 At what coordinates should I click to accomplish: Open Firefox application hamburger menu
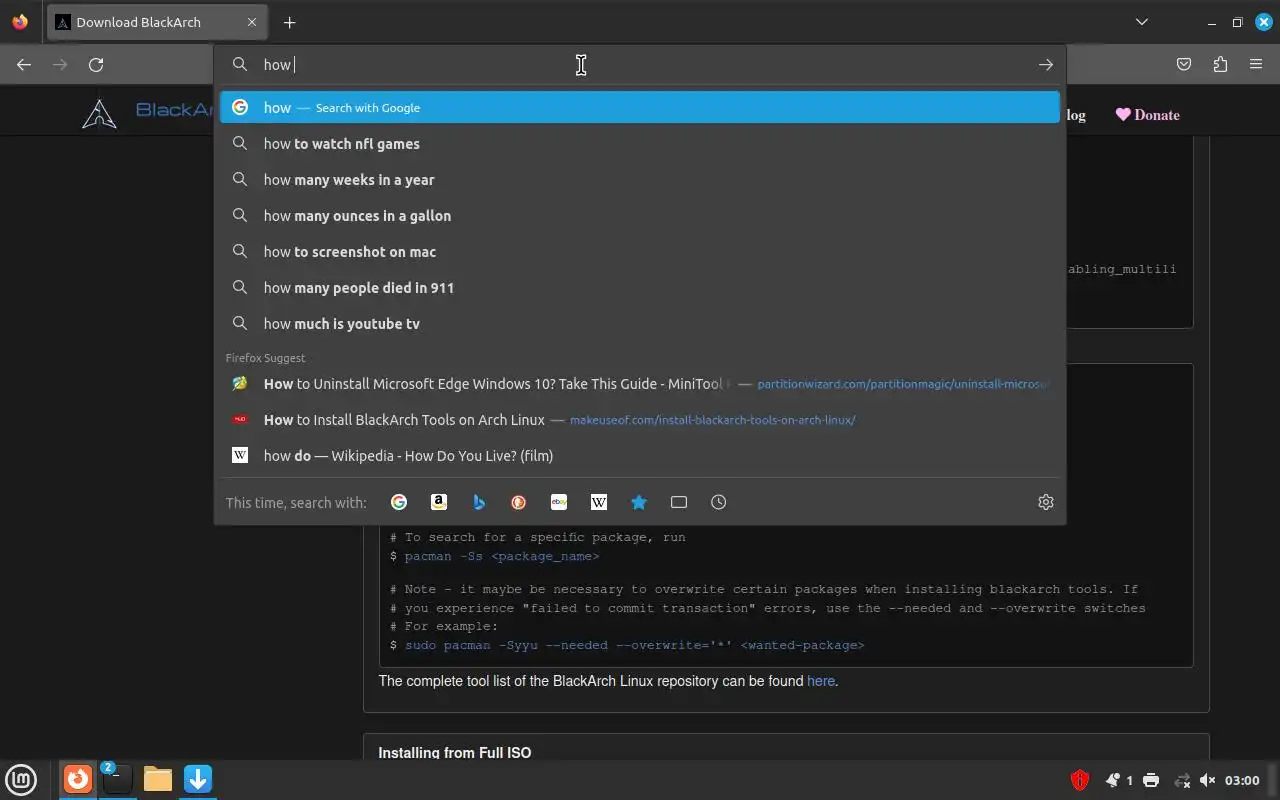pyautogui.click(x=1256, y=64)
